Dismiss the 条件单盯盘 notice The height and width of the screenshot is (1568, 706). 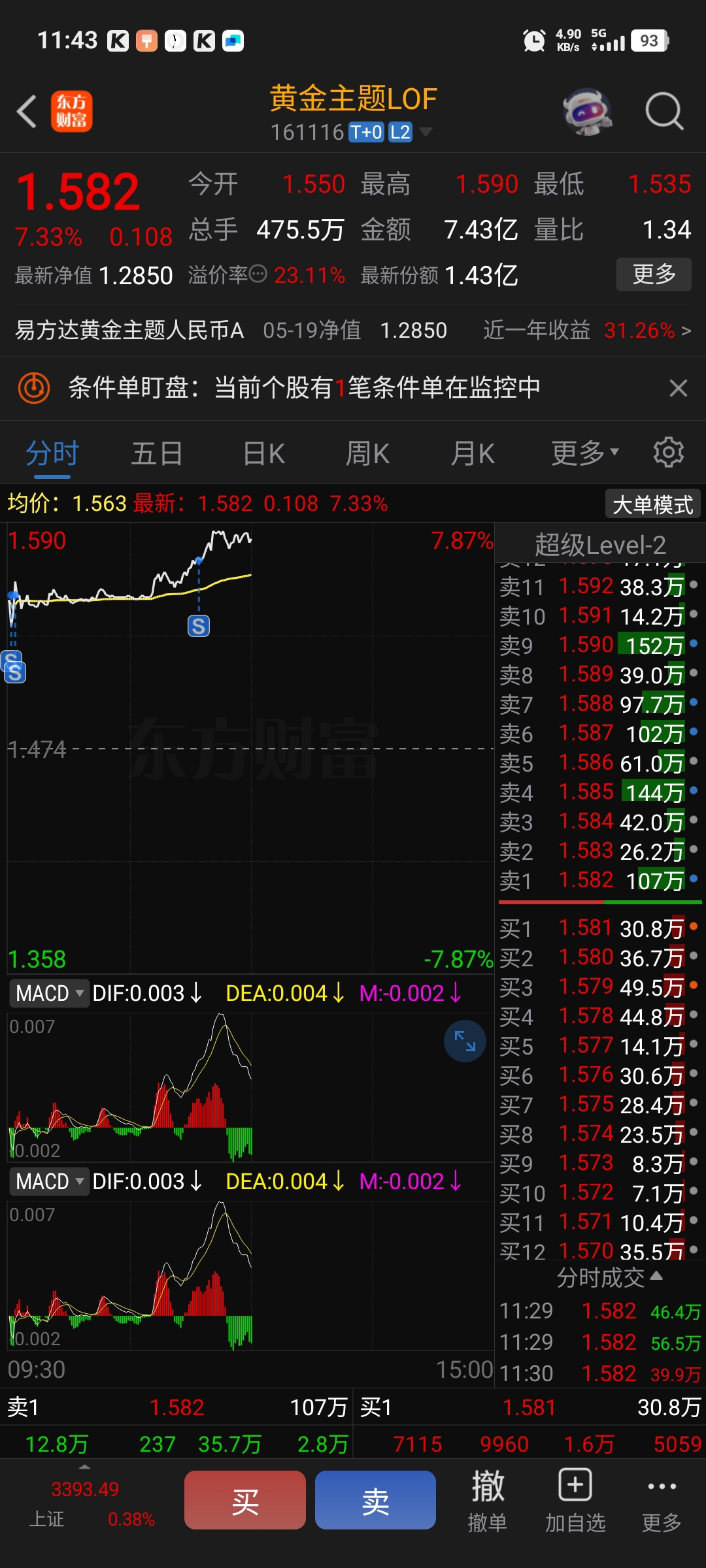679,388
